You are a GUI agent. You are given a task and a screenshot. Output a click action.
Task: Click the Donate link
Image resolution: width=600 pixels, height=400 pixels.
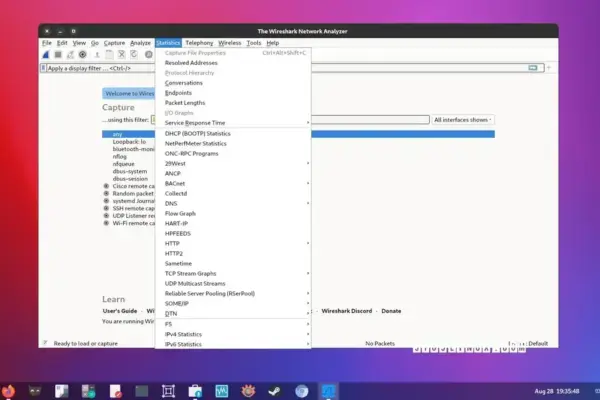point(391,311)
